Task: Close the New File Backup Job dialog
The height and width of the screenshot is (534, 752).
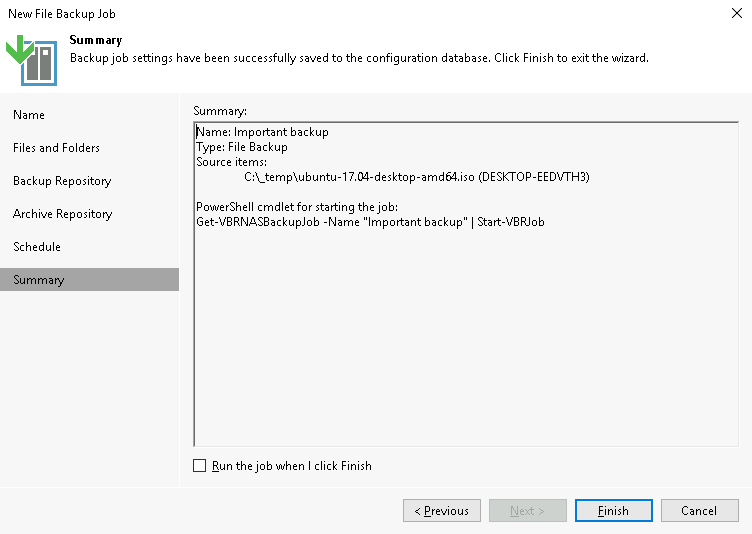Action: [x=737, y=13]
